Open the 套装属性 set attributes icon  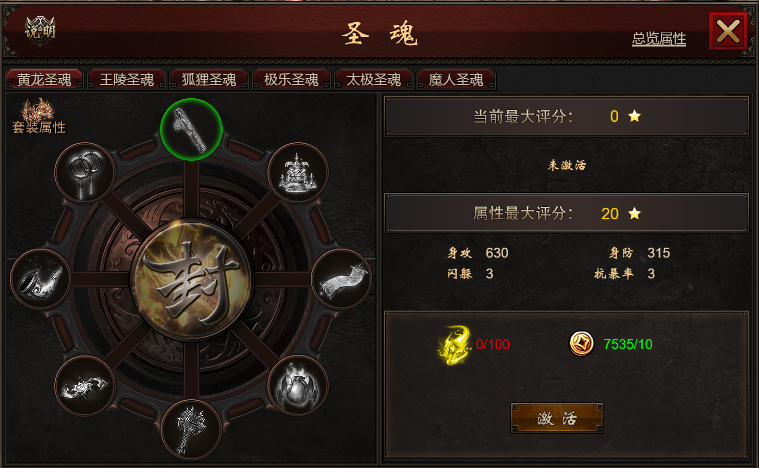pos(39,117)
